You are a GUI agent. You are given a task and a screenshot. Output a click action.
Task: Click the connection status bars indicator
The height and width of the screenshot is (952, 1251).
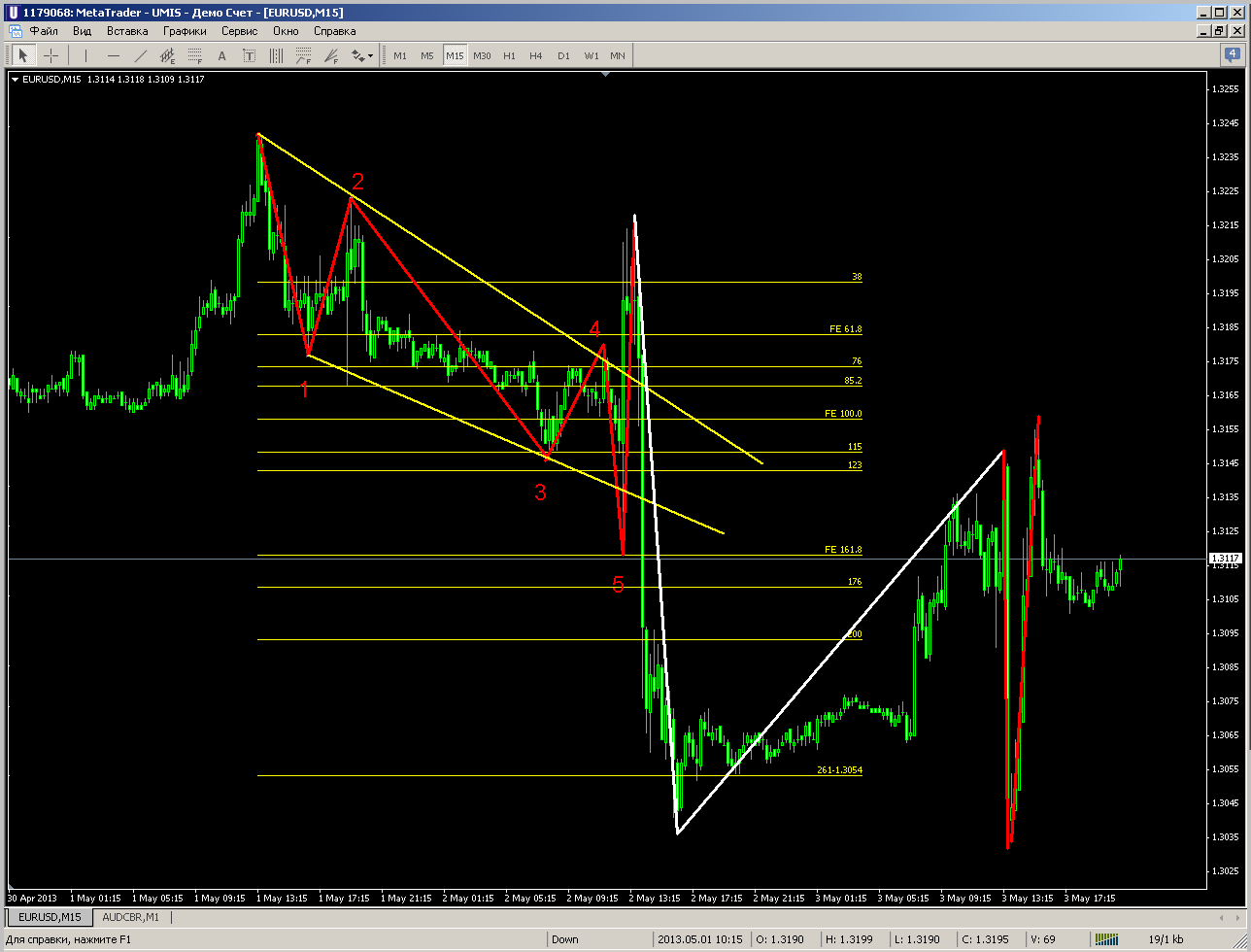click(x=1107, y=939)
